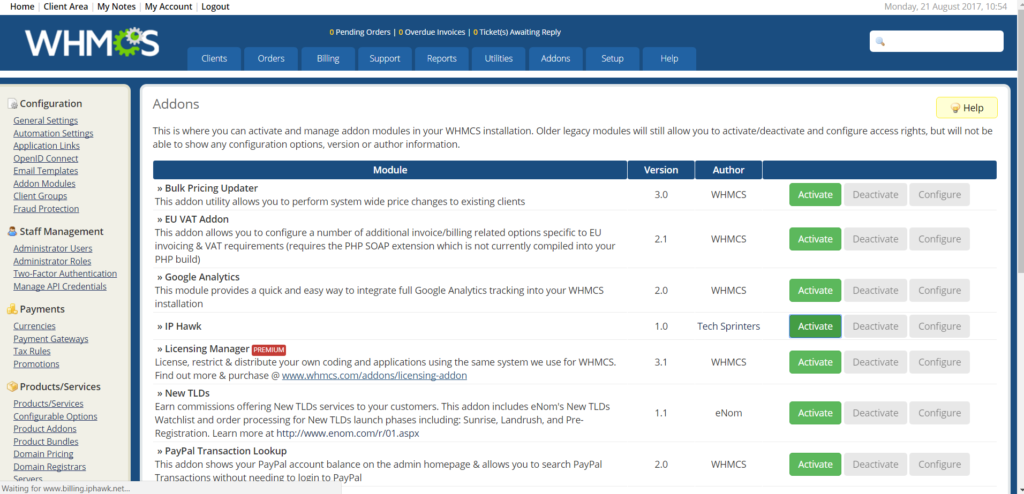
Task: Activate the PayPal Transaction Lookup addon
Action: coord(815,465)
